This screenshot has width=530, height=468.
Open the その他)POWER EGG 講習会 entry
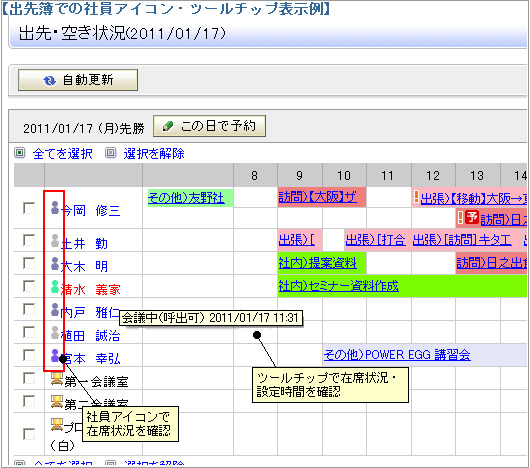tap(397, 355)
